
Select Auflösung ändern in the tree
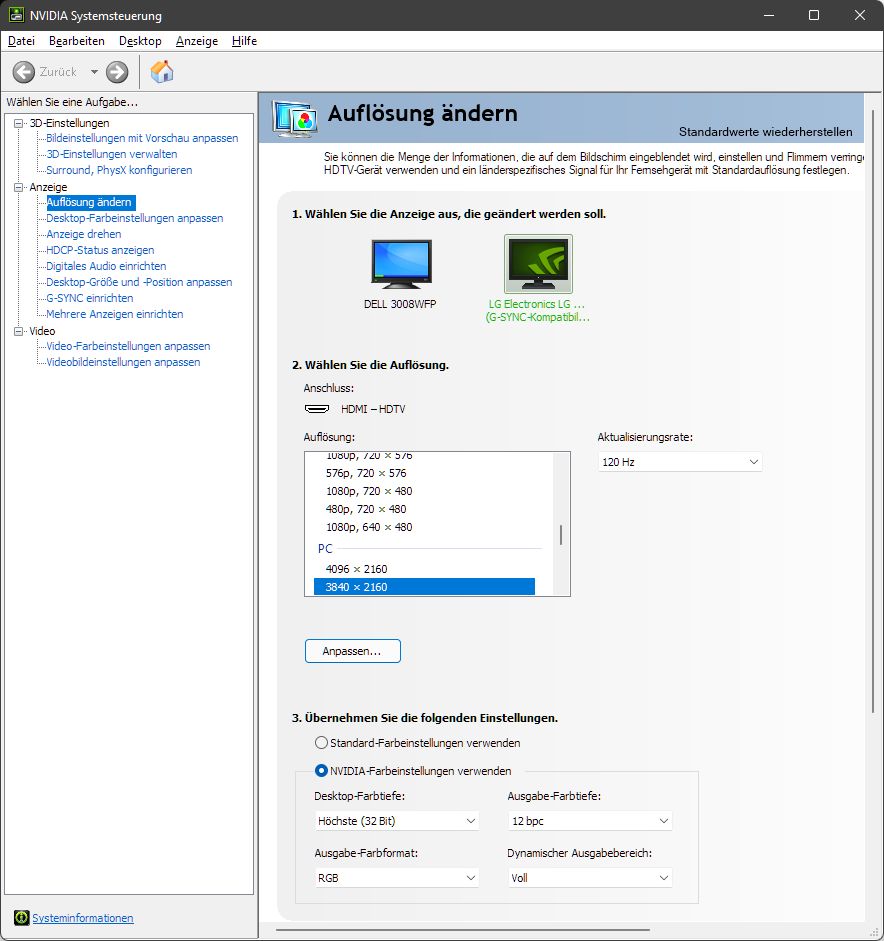[x=91, y=202]
